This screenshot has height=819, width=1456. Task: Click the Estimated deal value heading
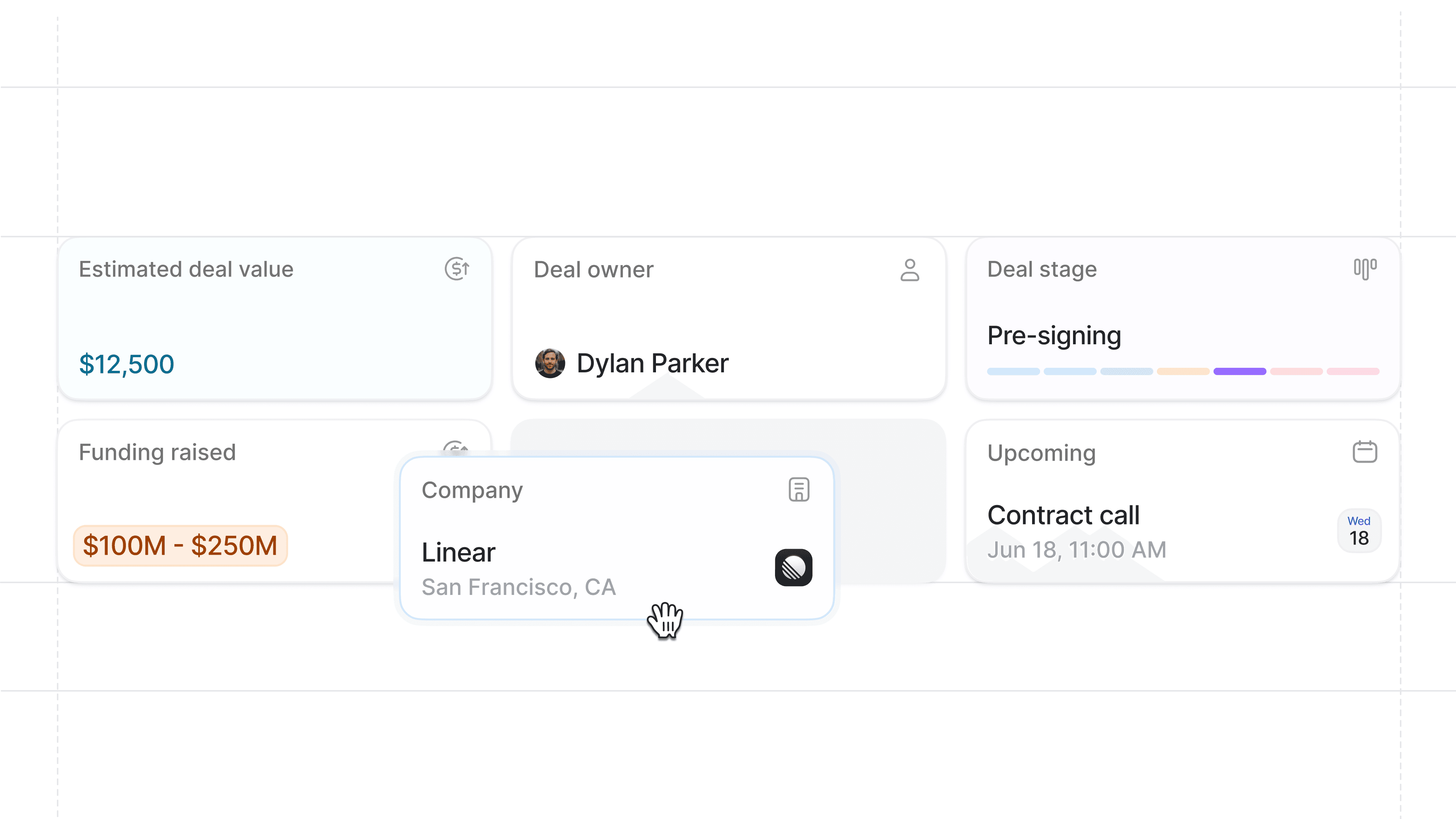click(x=186, y=269)
